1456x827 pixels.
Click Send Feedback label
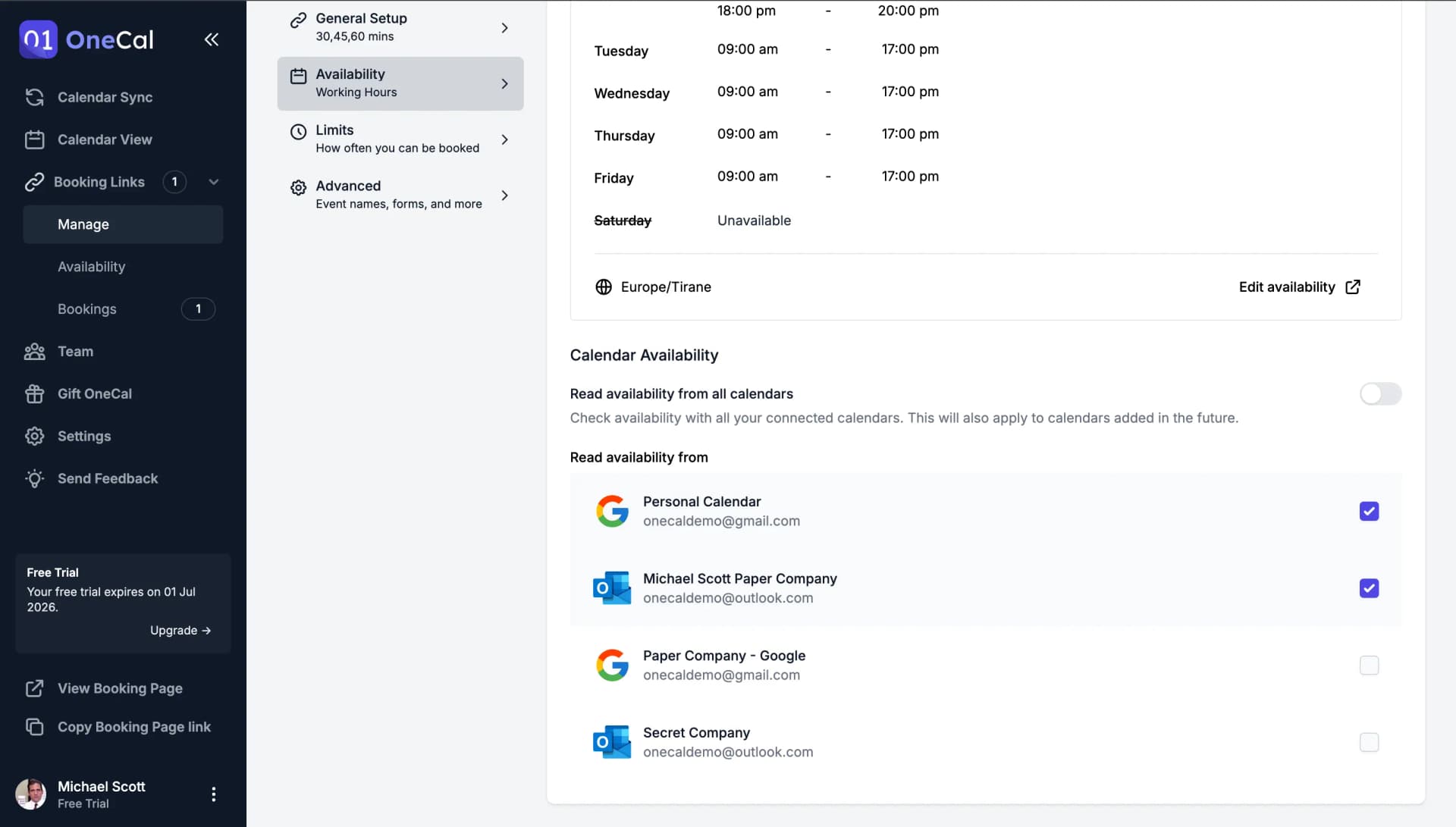click(108, 479)
